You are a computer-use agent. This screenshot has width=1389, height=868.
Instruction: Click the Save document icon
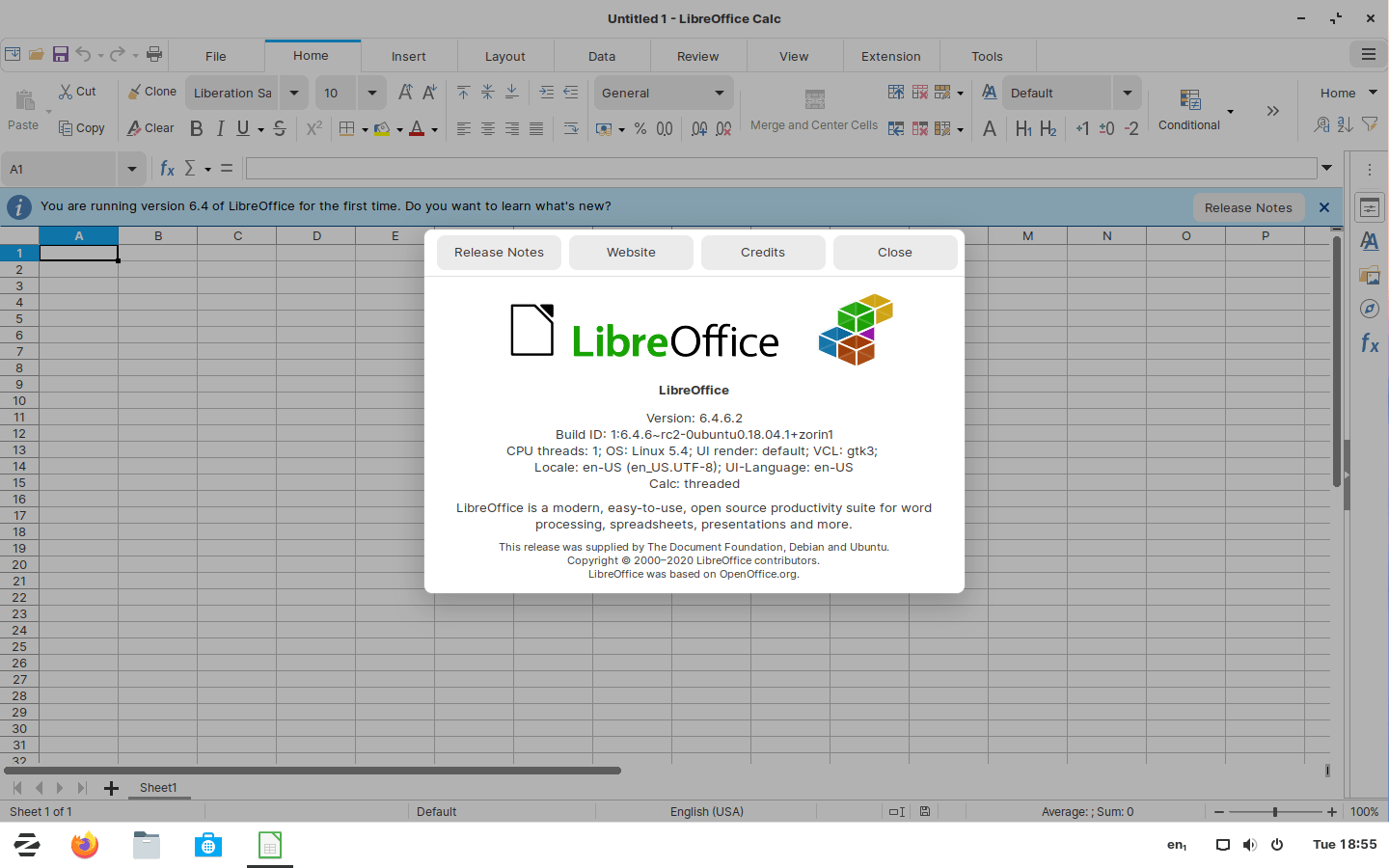(x=60, y=54)
